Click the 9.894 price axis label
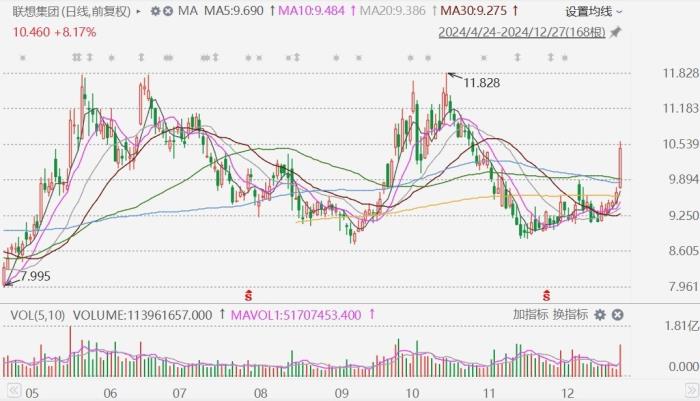The image size is (700, 401). tap(683, 180)
